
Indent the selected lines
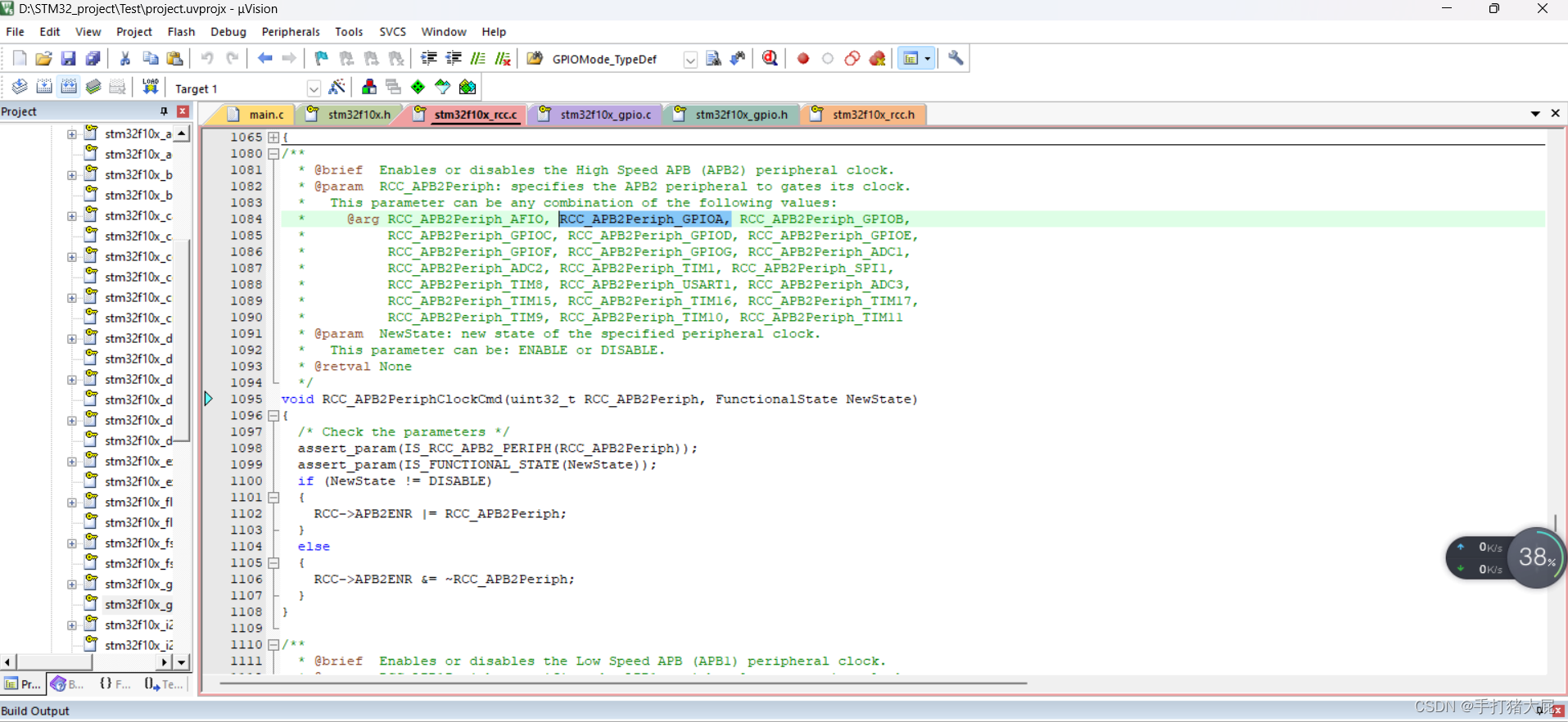(x=429, y=58)
